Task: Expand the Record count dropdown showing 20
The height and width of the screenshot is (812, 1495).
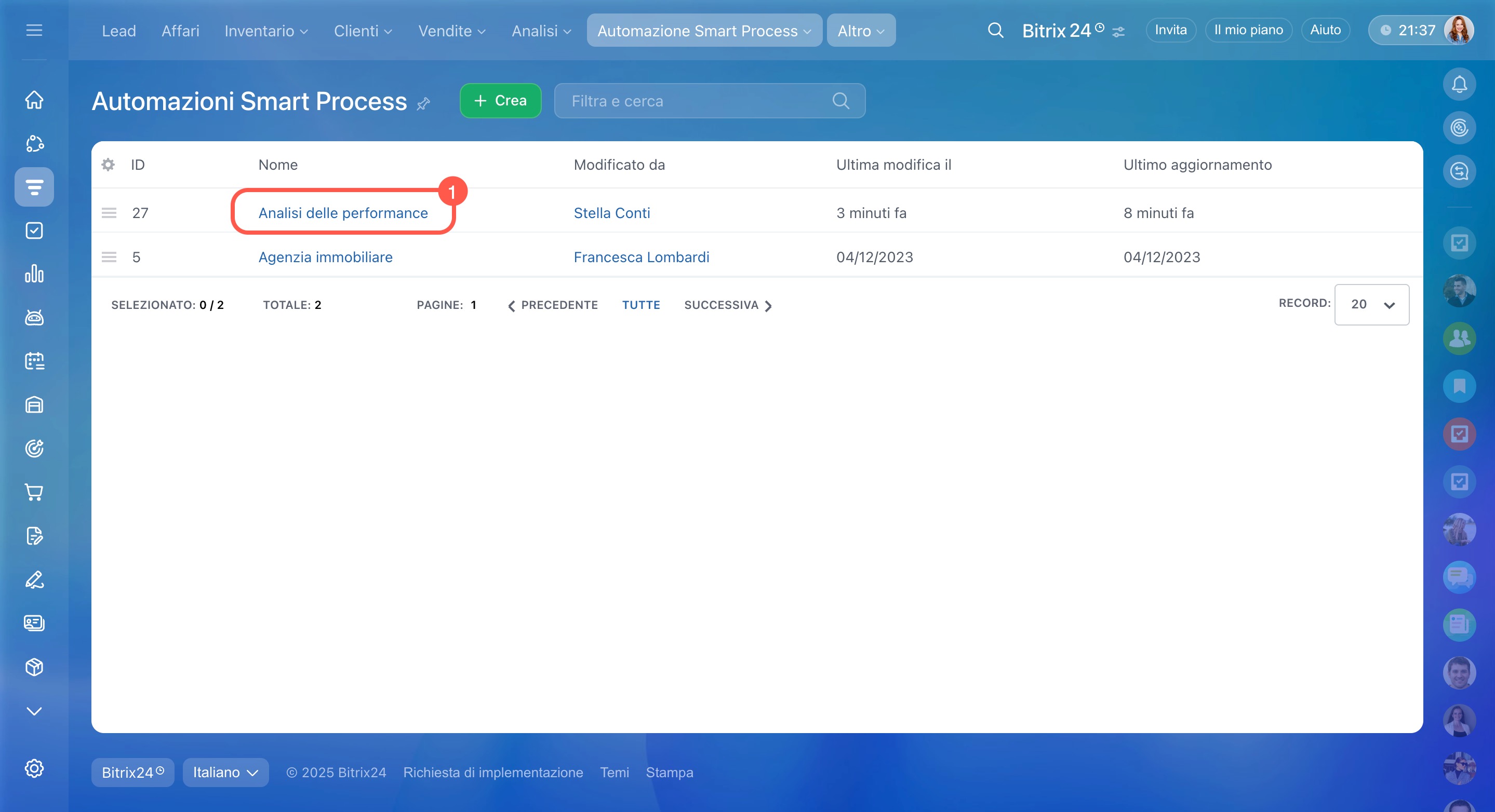Action: coord(1371,304)
